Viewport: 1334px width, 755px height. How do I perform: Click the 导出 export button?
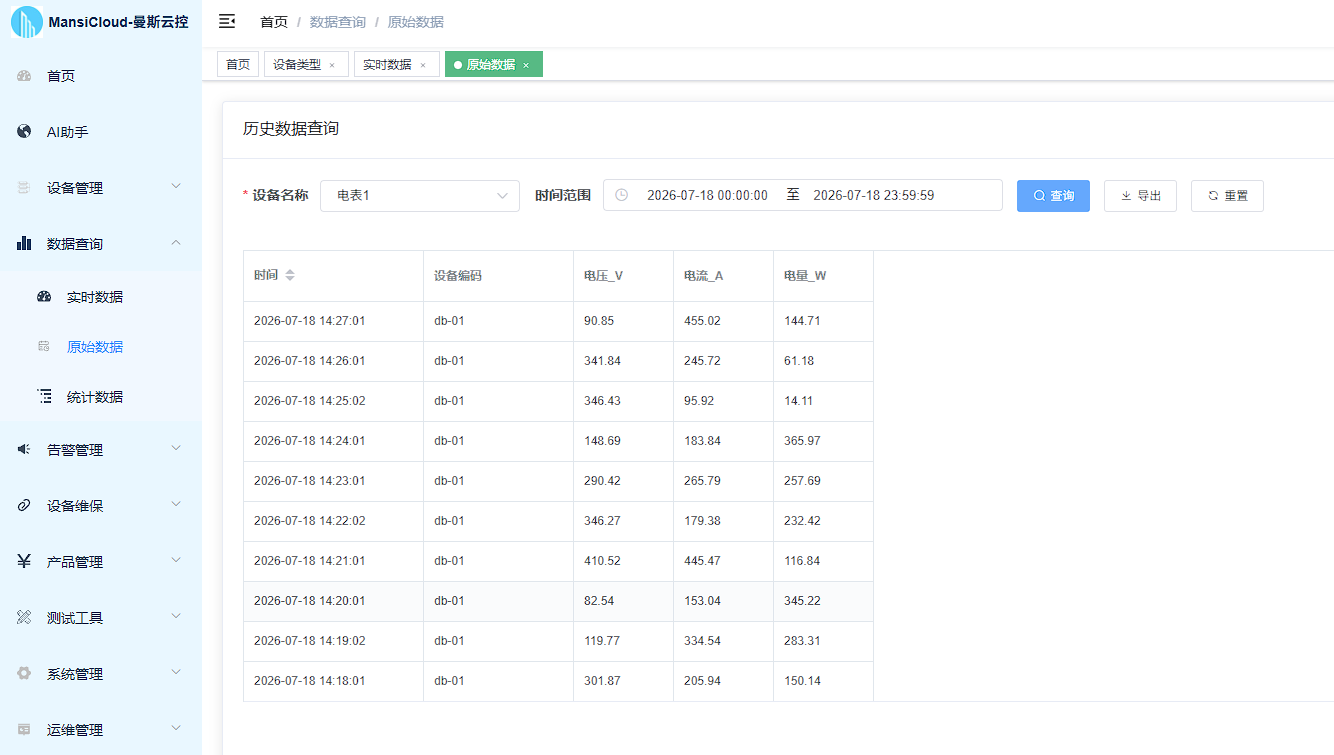tap(1140, 195)
